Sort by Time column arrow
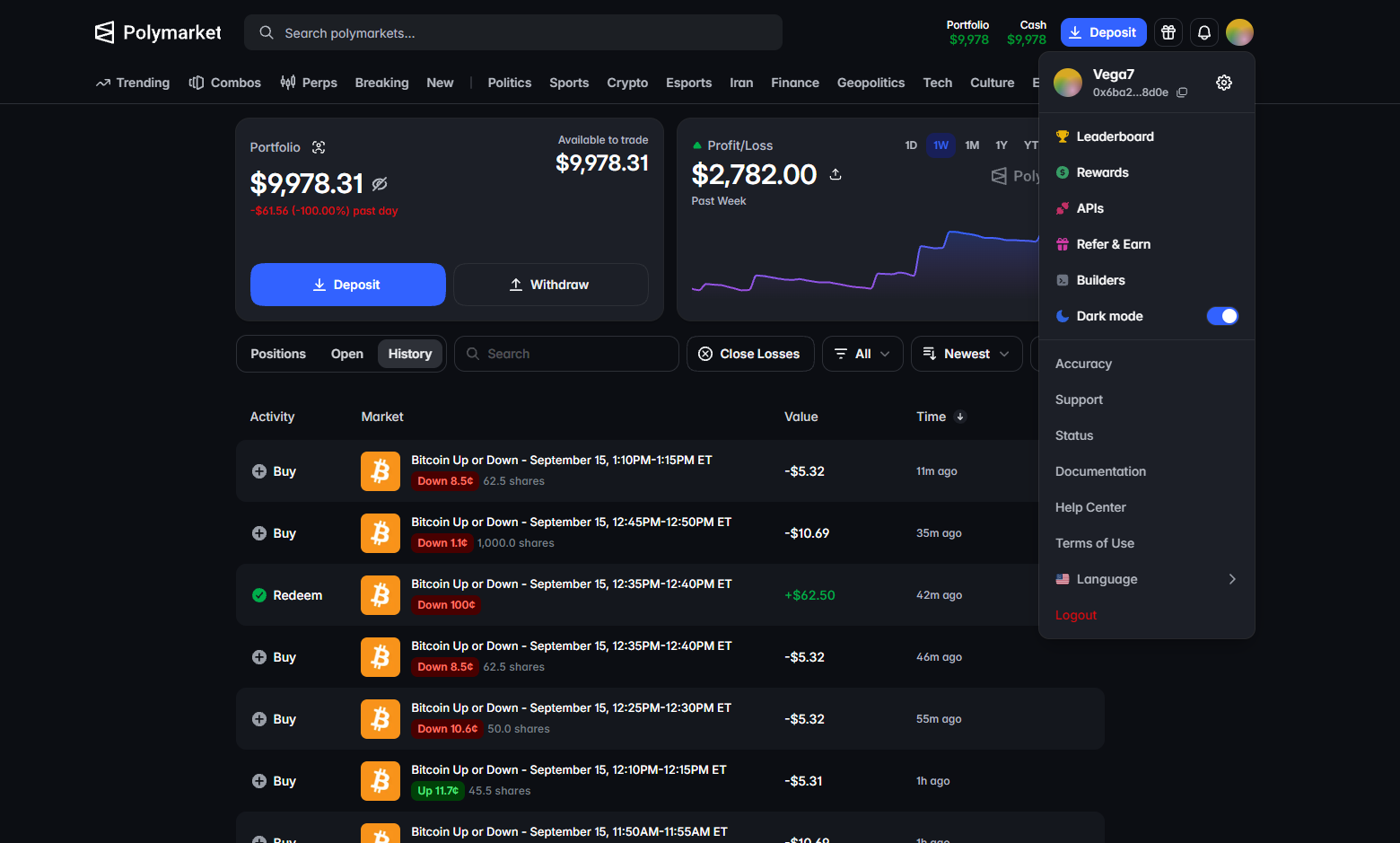This screenshot has width=1400, height=843. tap(960, 417)
